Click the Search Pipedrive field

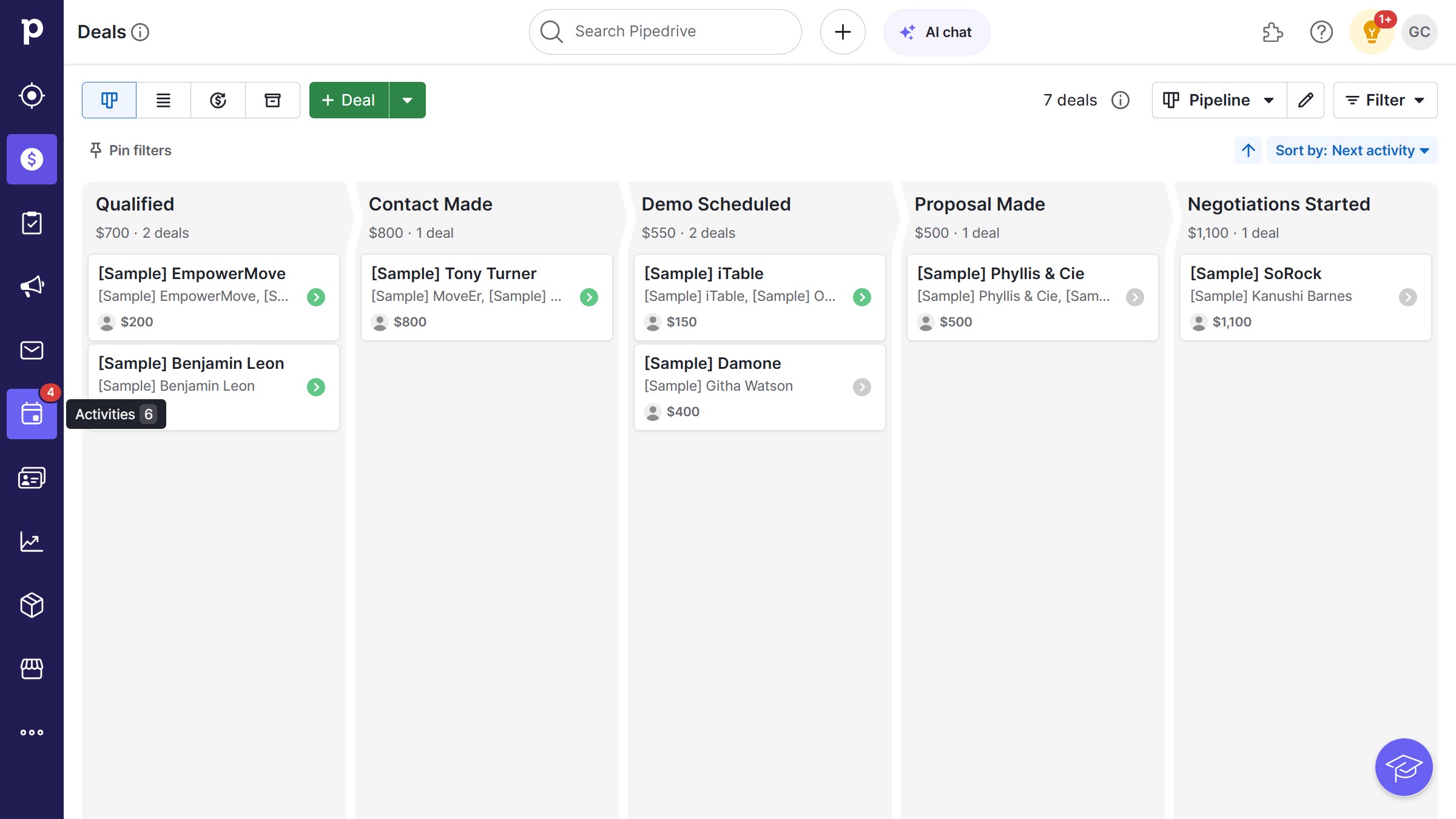click(x=665, y=32)
